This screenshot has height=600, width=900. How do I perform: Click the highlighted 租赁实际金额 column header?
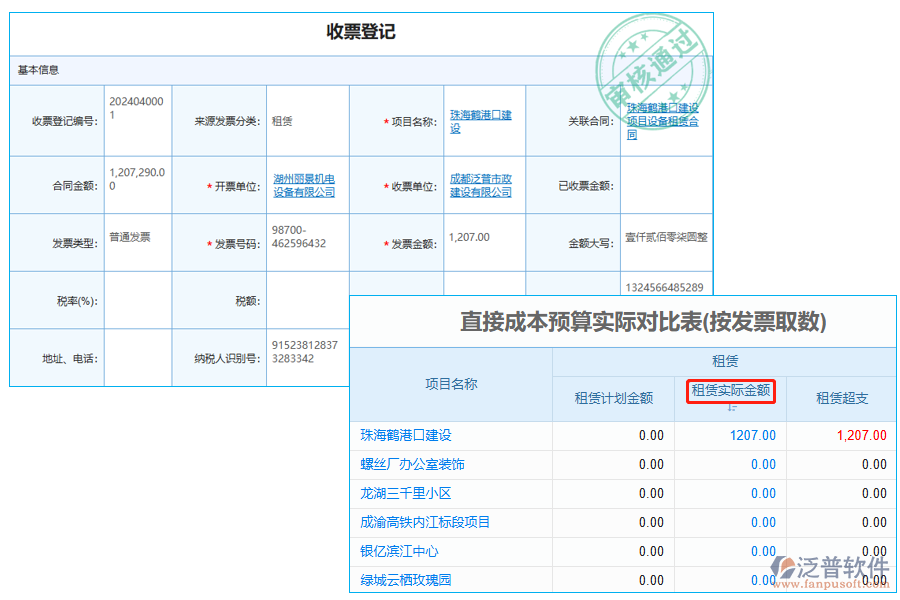point(728,392)
